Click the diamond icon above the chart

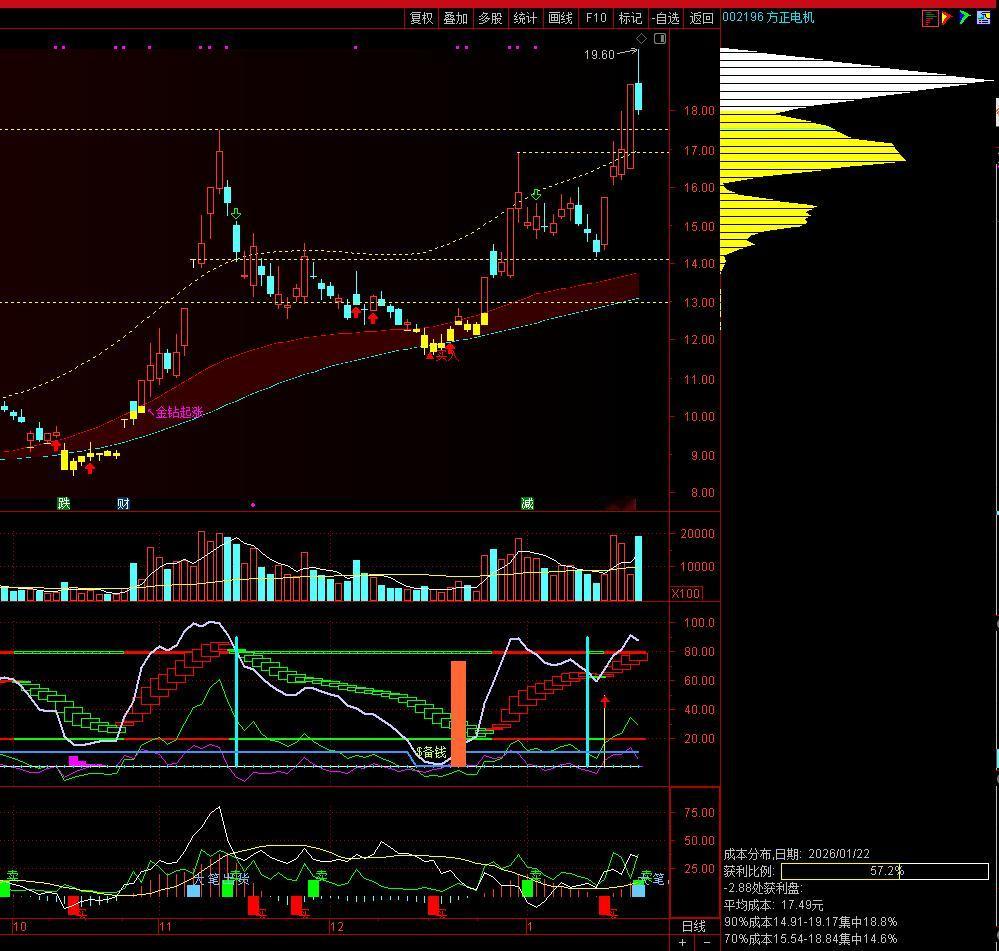642,39
